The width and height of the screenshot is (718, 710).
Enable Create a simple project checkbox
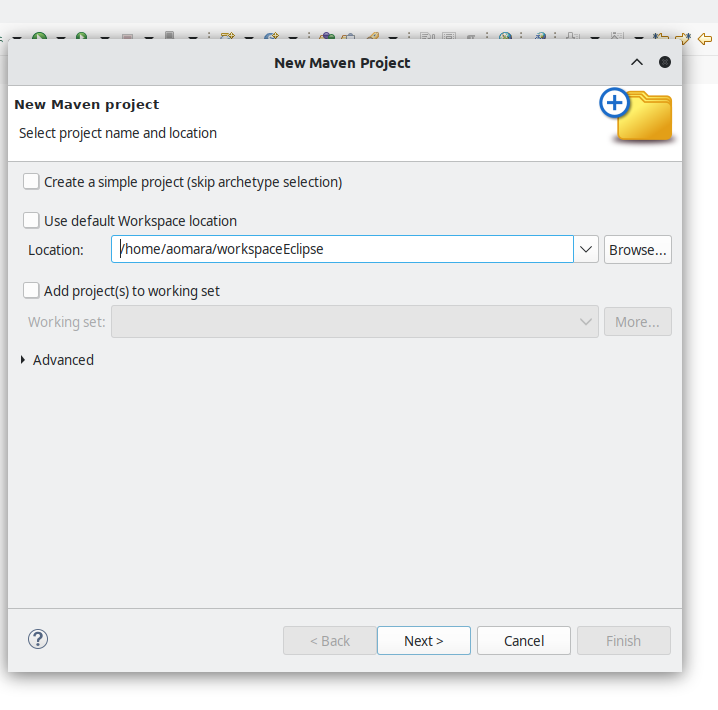click(x=32, y=182)
